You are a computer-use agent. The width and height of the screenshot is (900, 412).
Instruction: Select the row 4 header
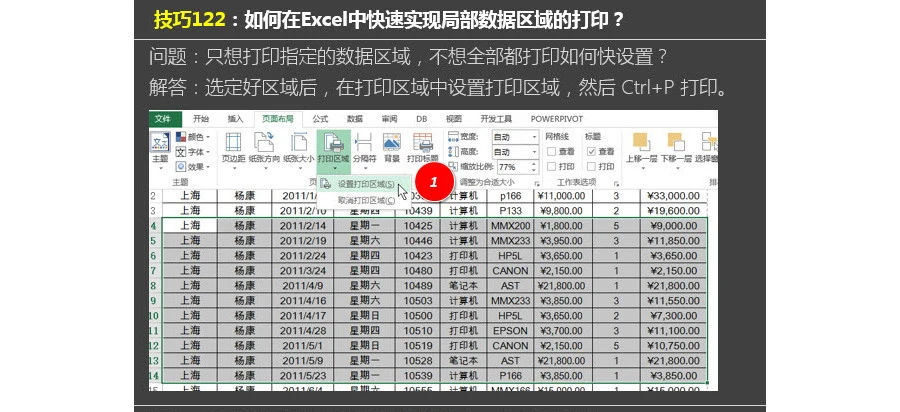tap(155, 226)
